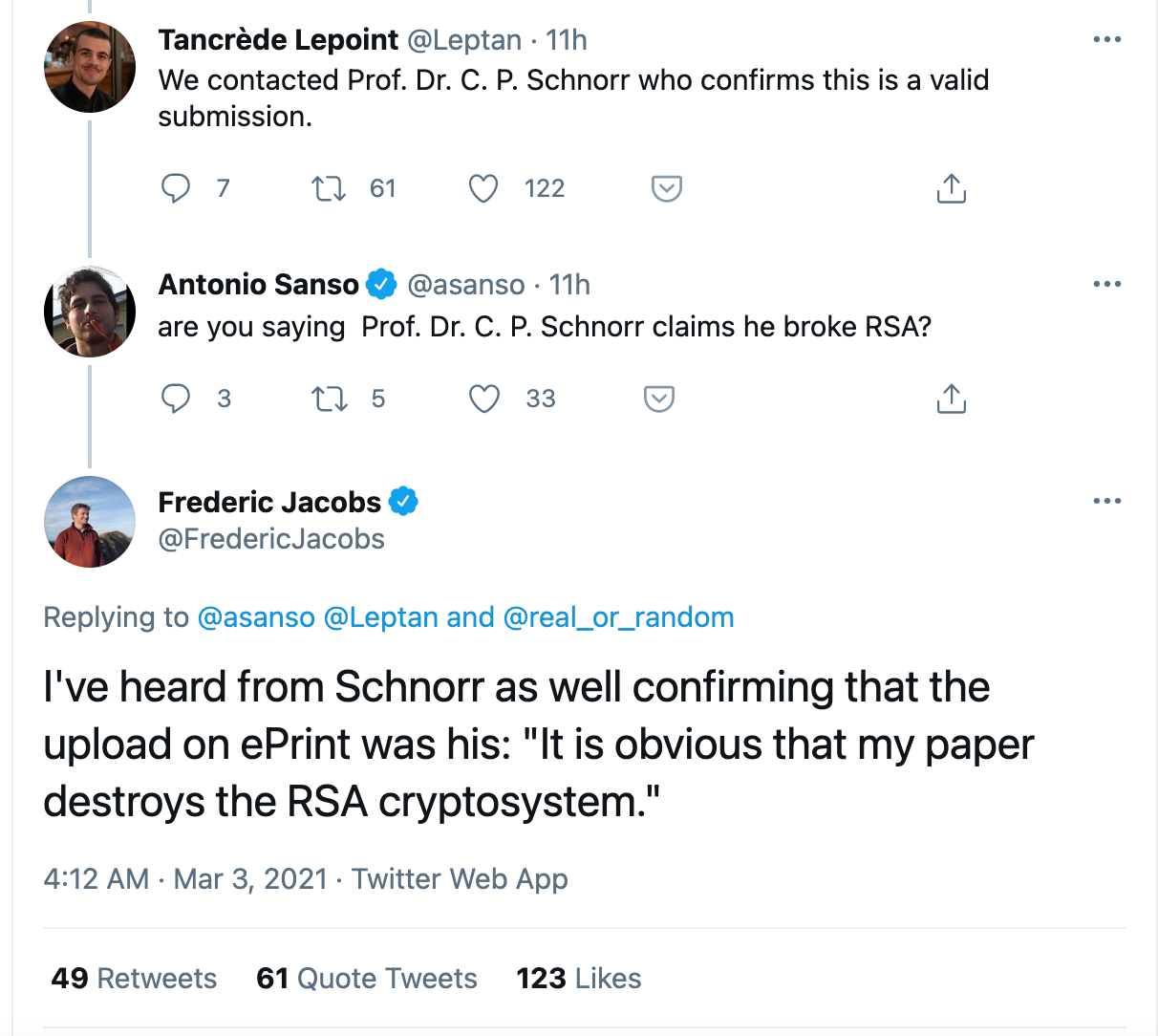The height and width of the screenshot is (1036, 1158).
Task: View the 49 Retweets list
Action: tap(133, 978)
